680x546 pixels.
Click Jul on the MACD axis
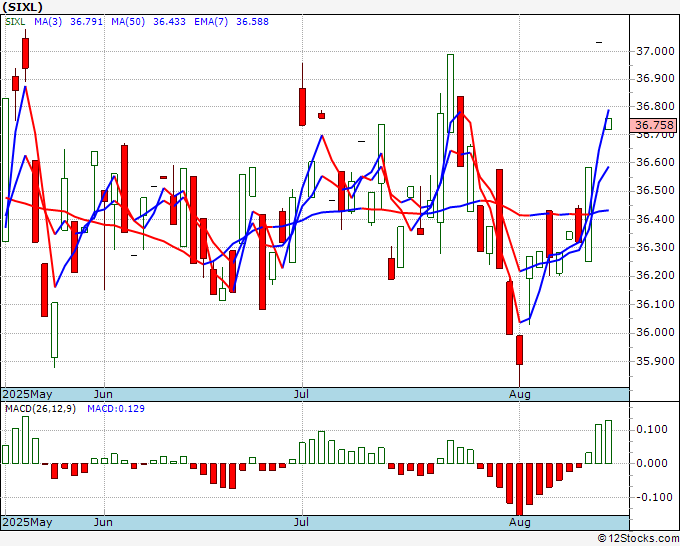[301, 522]
